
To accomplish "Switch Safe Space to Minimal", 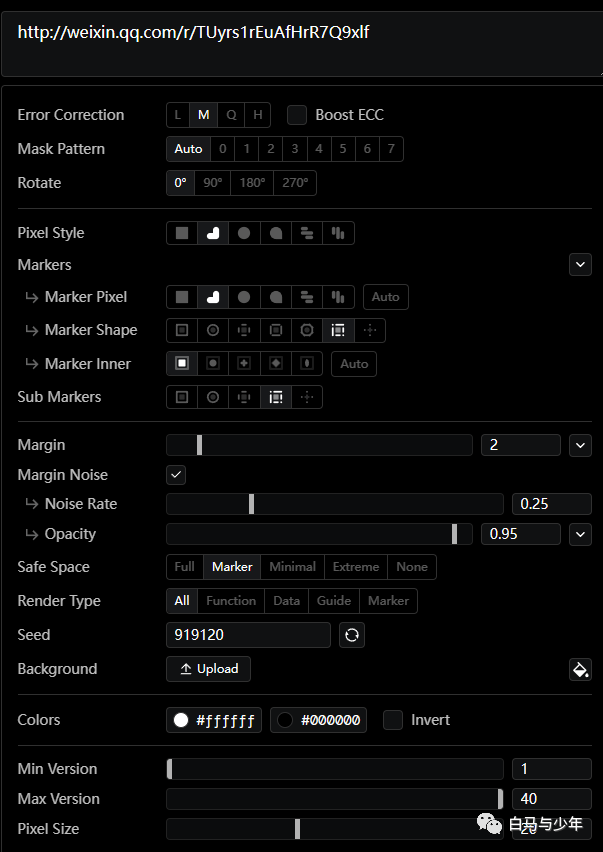I will [292, 567].
